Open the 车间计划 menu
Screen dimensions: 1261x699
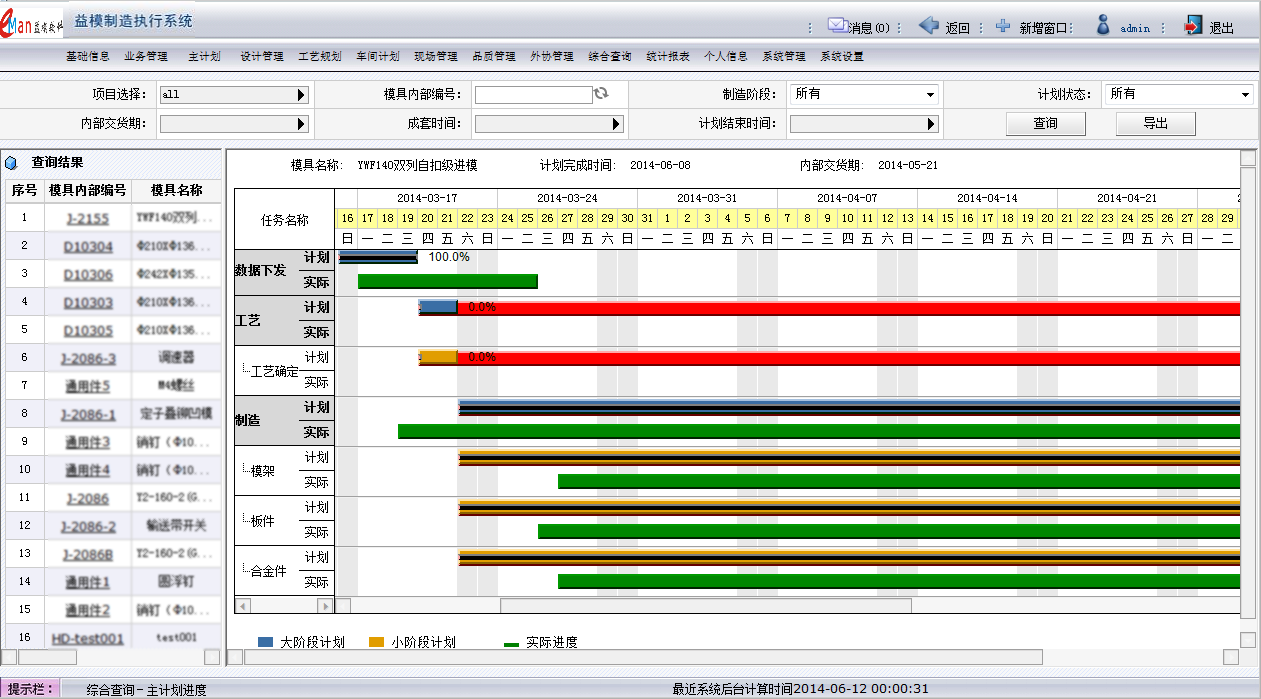click(377, 57)
